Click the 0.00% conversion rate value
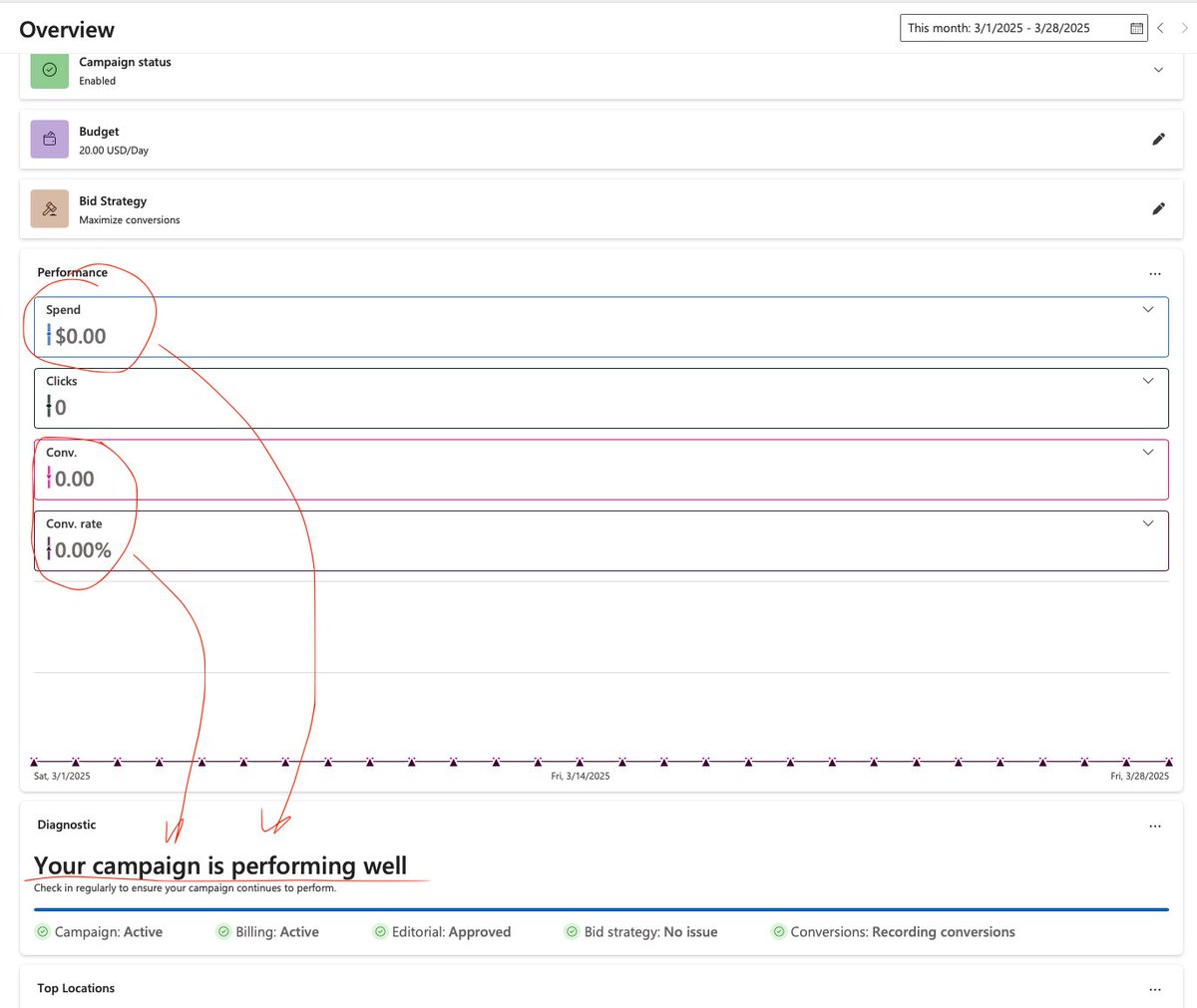 pos(83,550)
